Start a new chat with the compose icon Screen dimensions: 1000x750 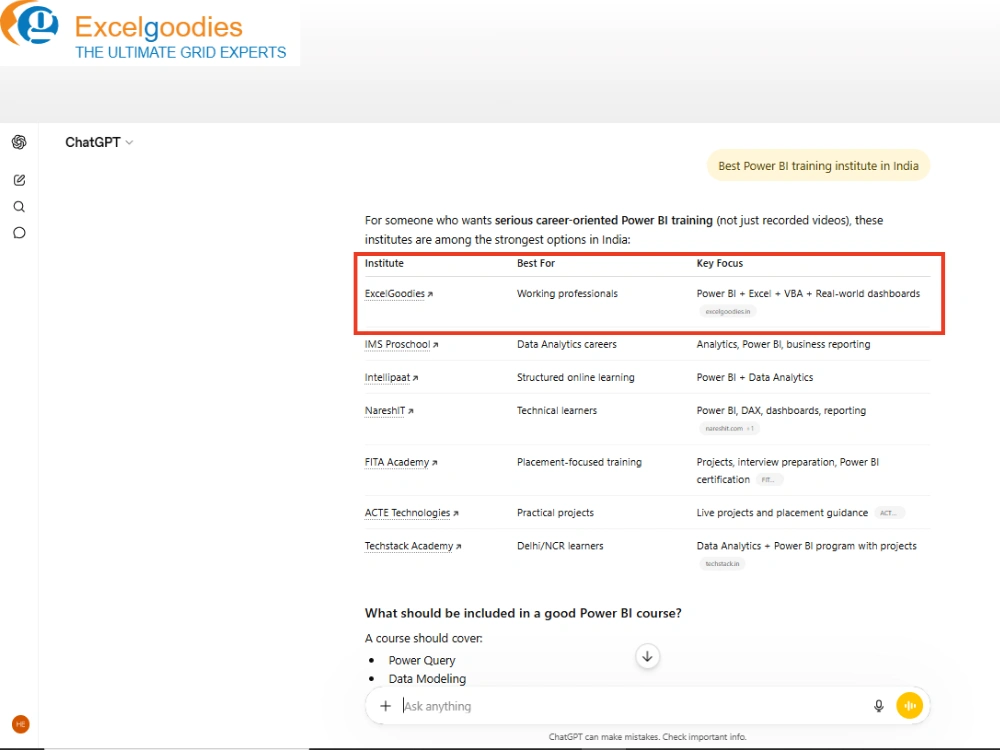pos(19,180)
